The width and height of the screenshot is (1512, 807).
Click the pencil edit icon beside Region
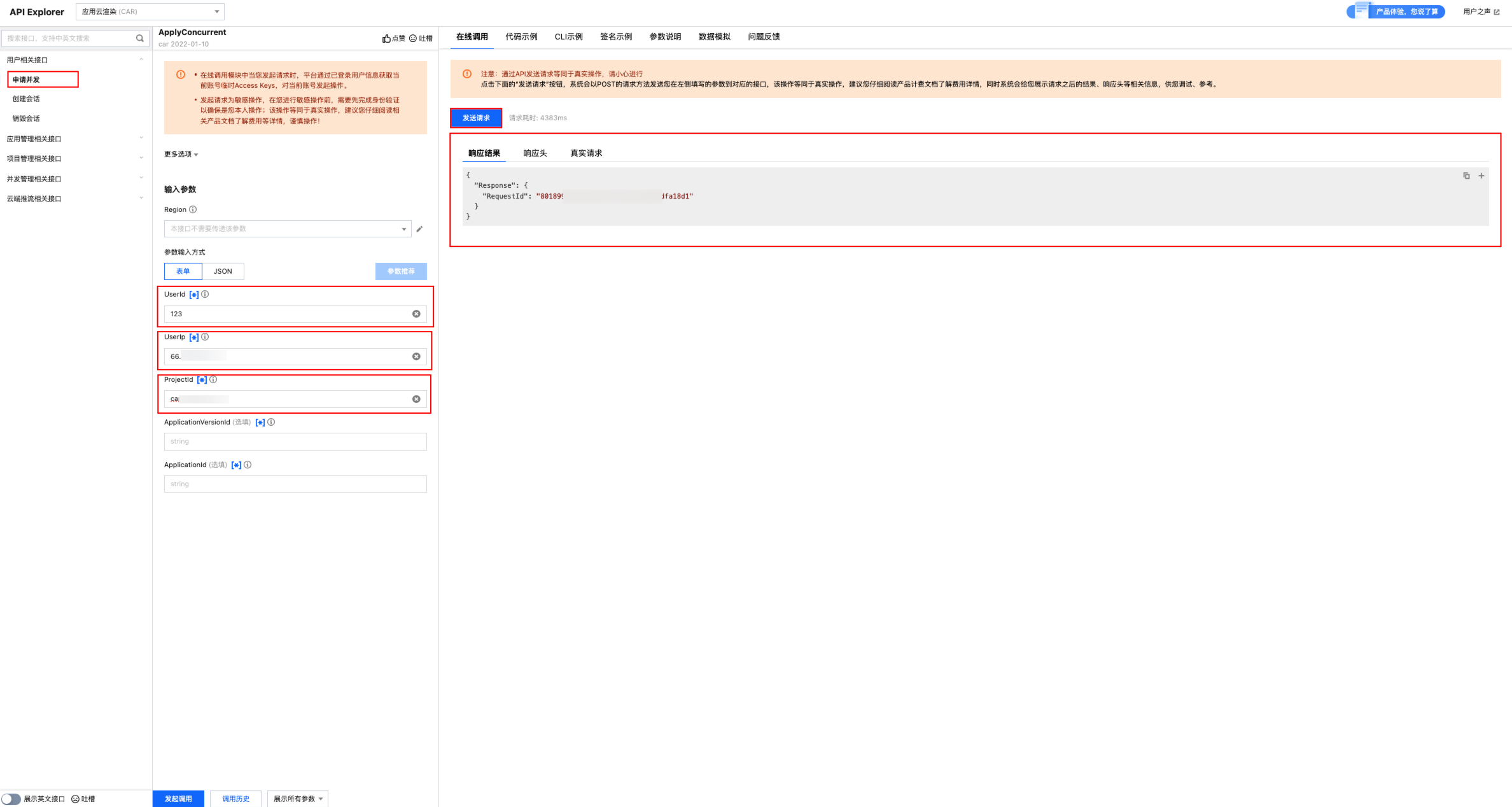[419, 229]
